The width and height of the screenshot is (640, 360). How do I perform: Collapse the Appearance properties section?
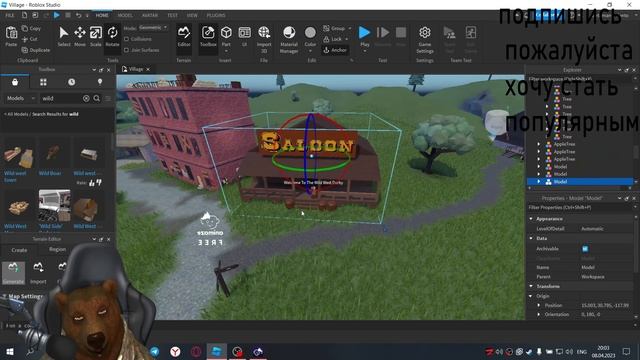pyautogui.click(x=531, y=219)
